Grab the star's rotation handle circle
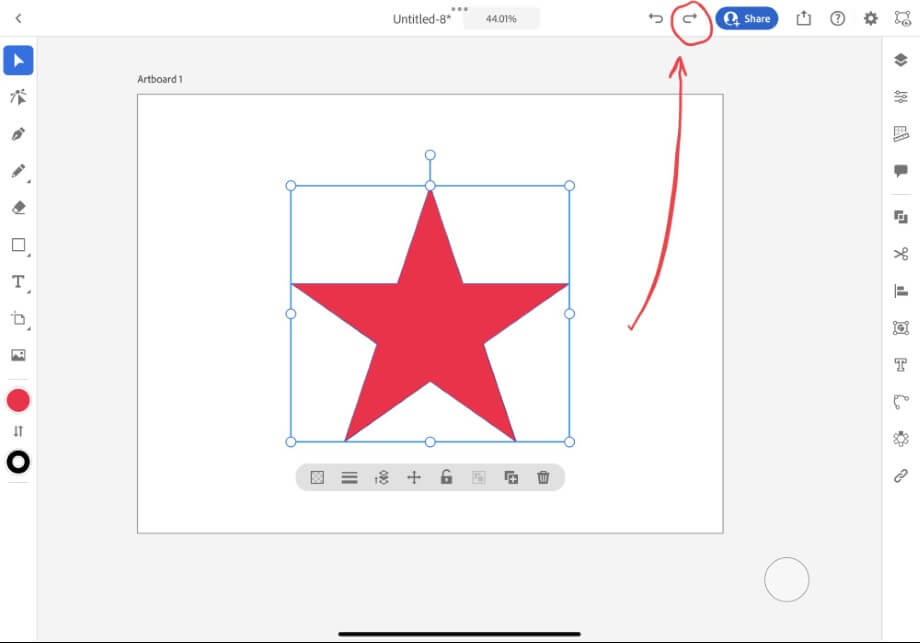 tap(430, 155)
